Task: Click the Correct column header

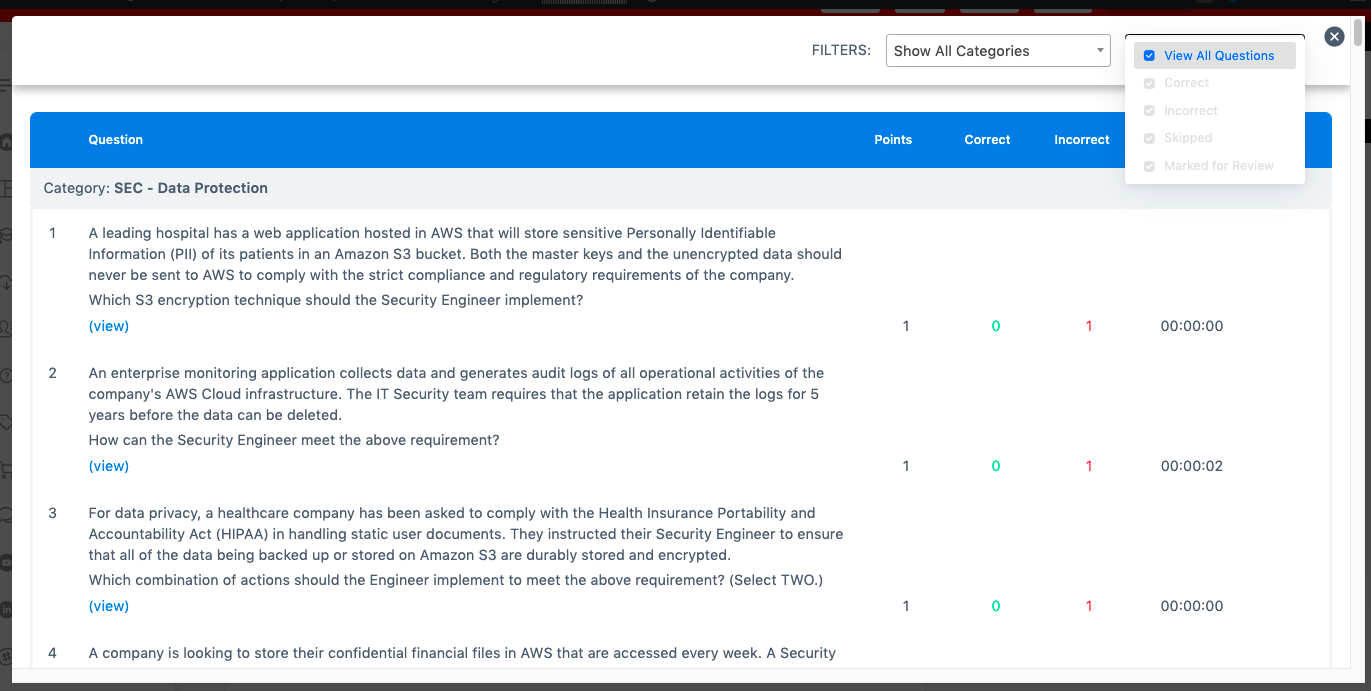Action: (x=987, y=140)
